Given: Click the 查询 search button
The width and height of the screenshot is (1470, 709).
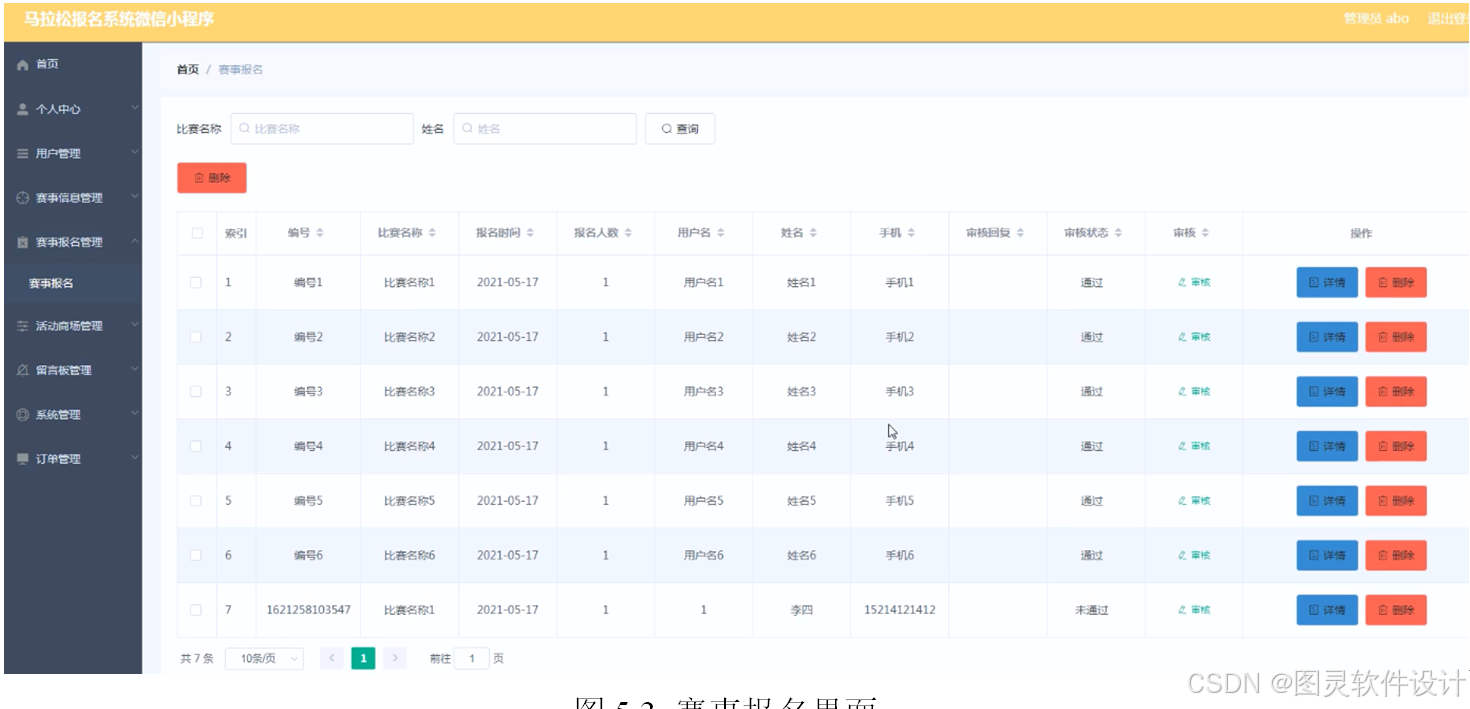Looking at the screenshot, I should click(x=680, y=129).
